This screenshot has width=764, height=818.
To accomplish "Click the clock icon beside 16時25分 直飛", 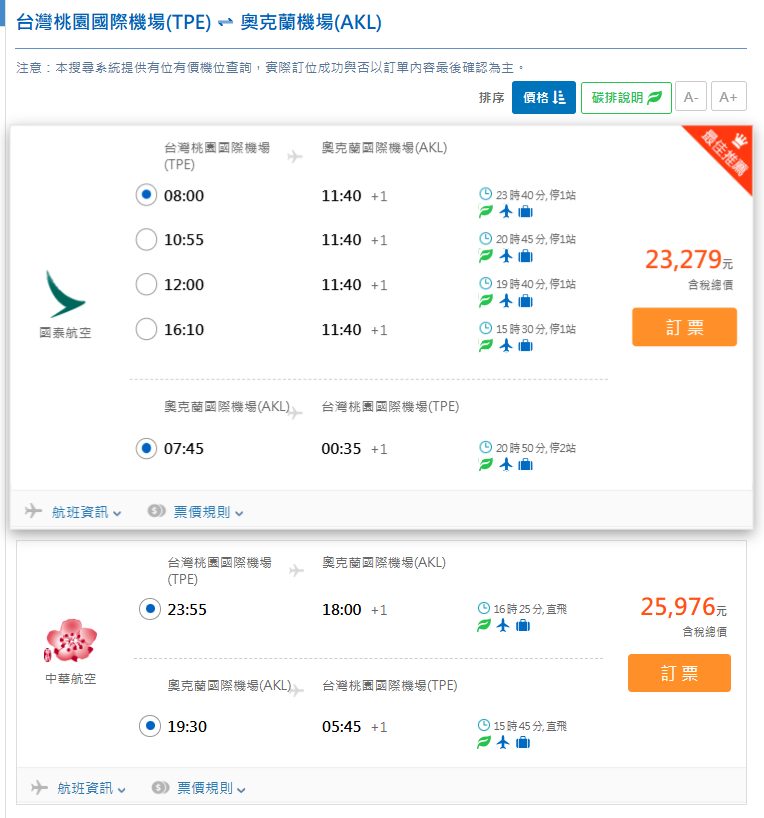I will click(484, 608).
